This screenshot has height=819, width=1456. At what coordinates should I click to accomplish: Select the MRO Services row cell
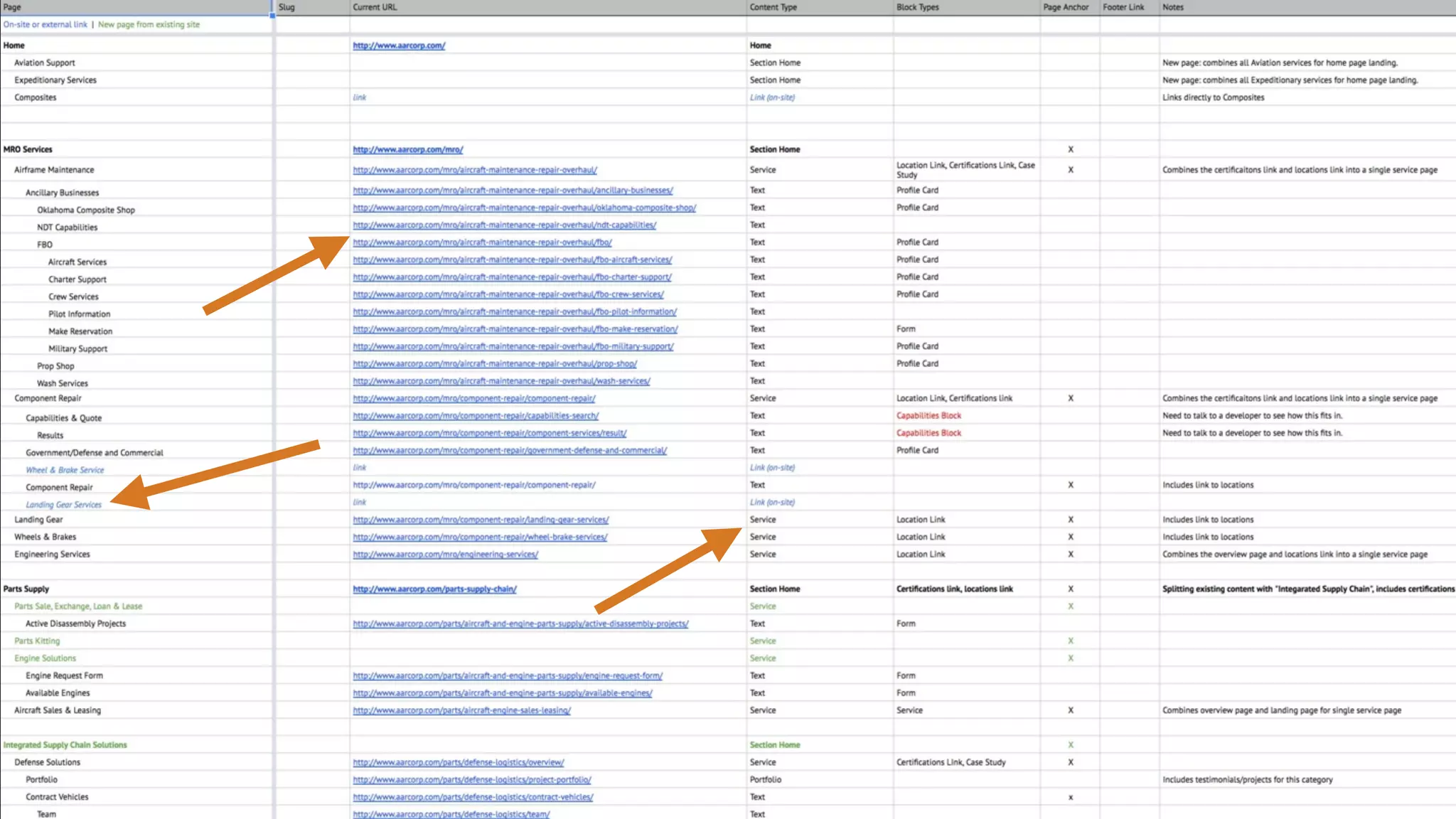coord(28,150)
